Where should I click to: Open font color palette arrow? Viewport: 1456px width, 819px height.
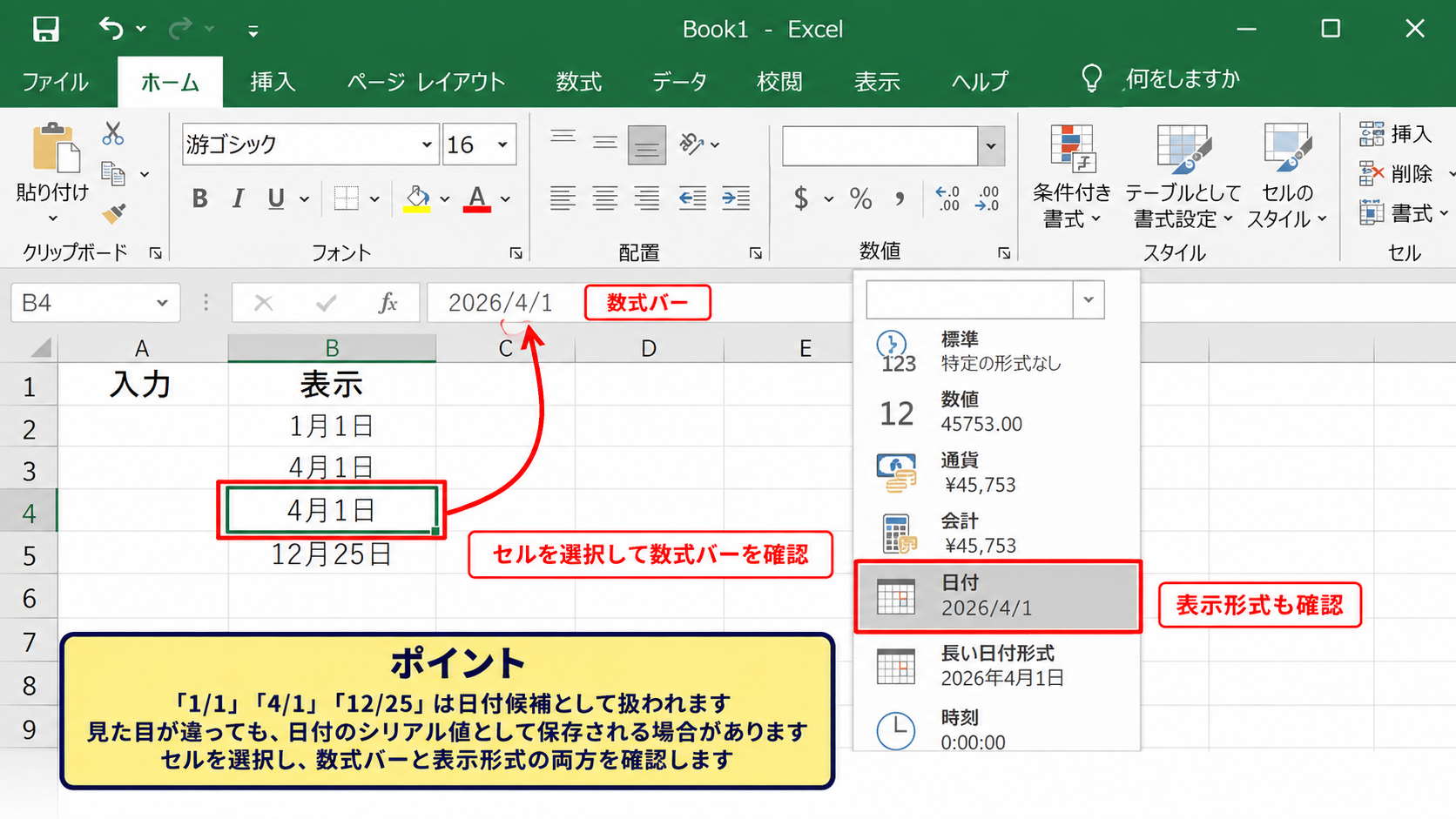pyautogui.click(x=505, y=199)
